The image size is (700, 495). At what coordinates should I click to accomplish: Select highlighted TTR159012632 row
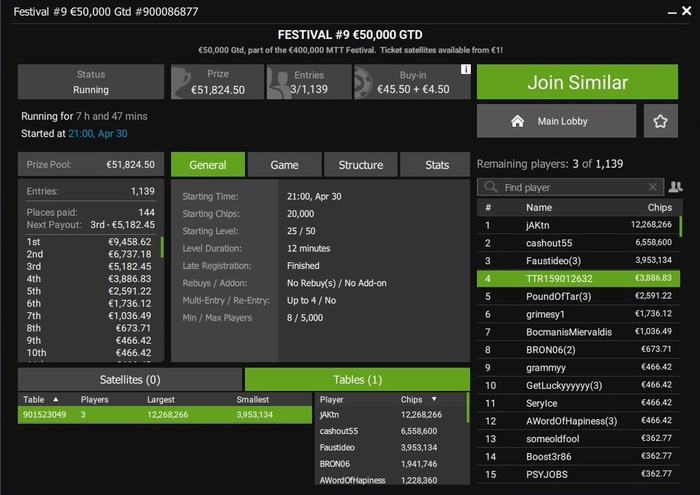[578, 279]
